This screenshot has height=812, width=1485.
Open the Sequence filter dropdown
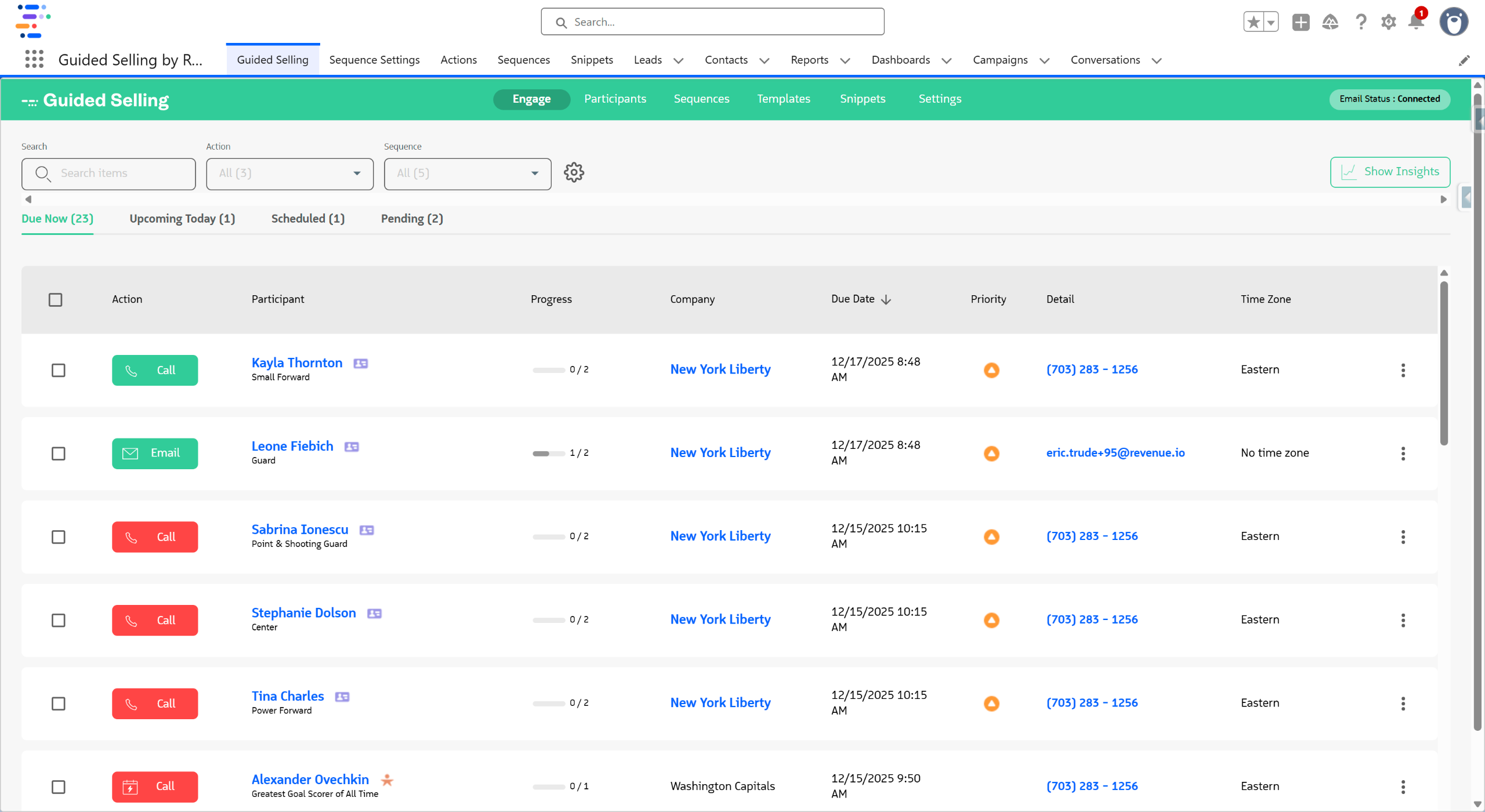click(x=467, y=173)
